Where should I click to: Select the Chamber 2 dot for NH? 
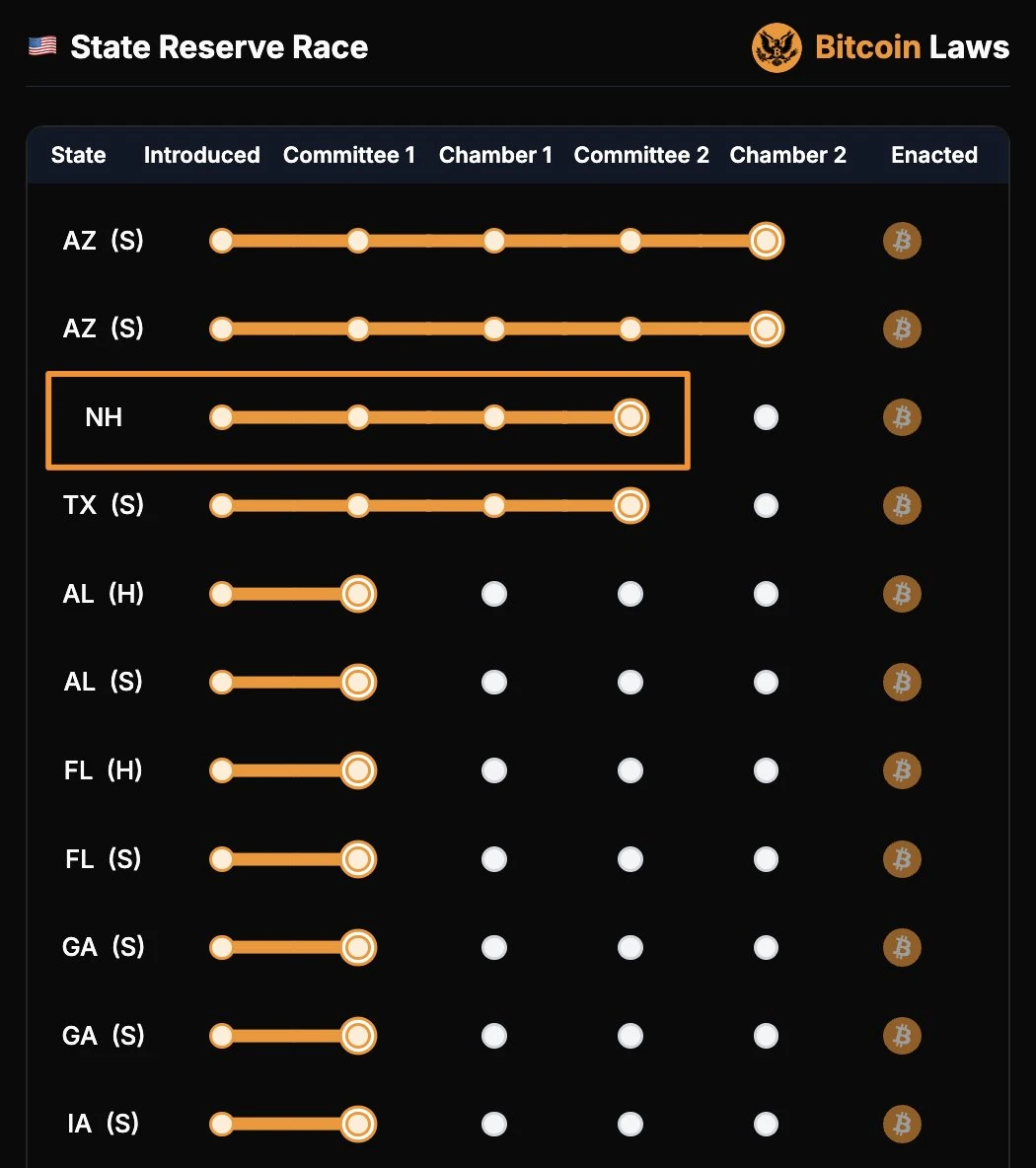766,417
